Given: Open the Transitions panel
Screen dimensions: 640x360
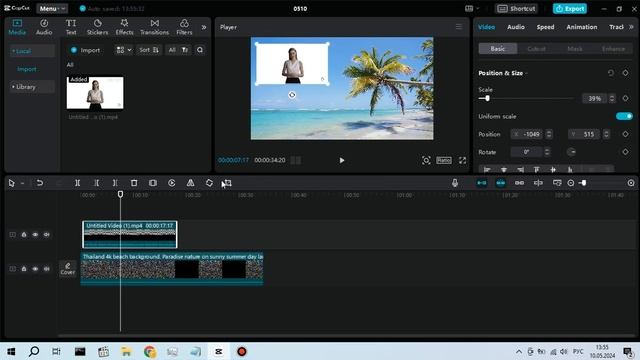Looking at the screenshot, I should [x=154, y=27].
